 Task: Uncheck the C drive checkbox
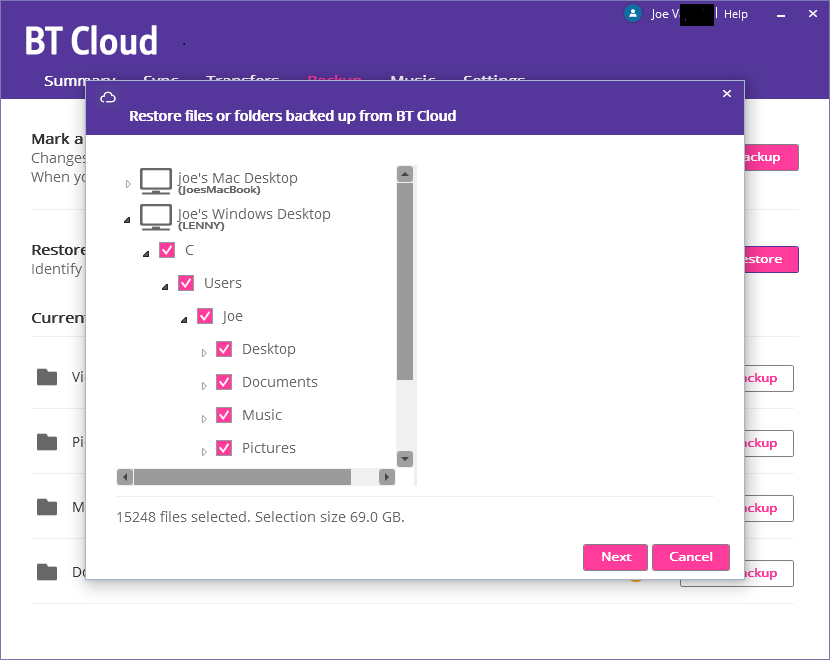(x=167, y=250)
